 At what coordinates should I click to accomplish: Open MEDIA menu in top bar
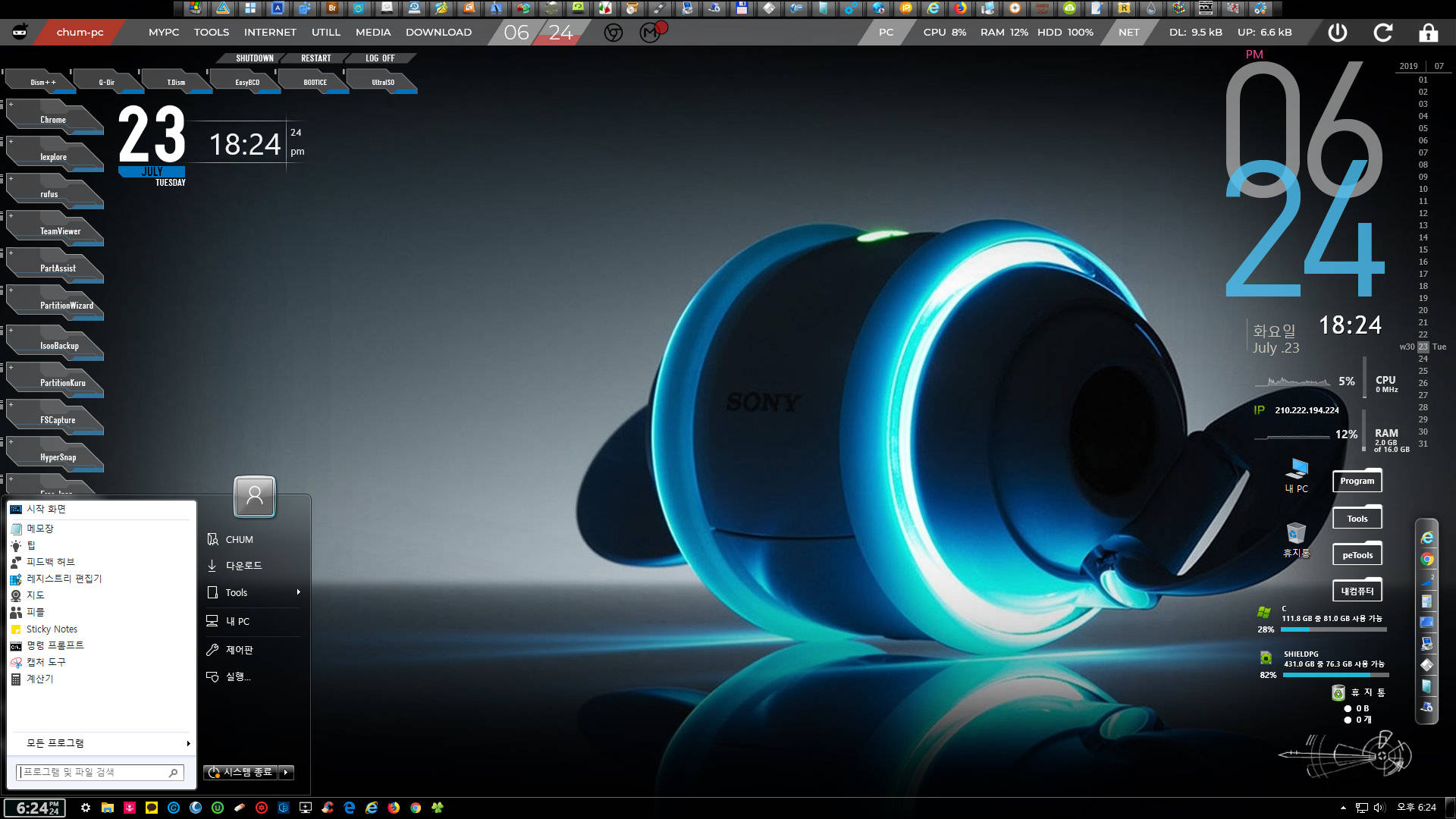373,33
